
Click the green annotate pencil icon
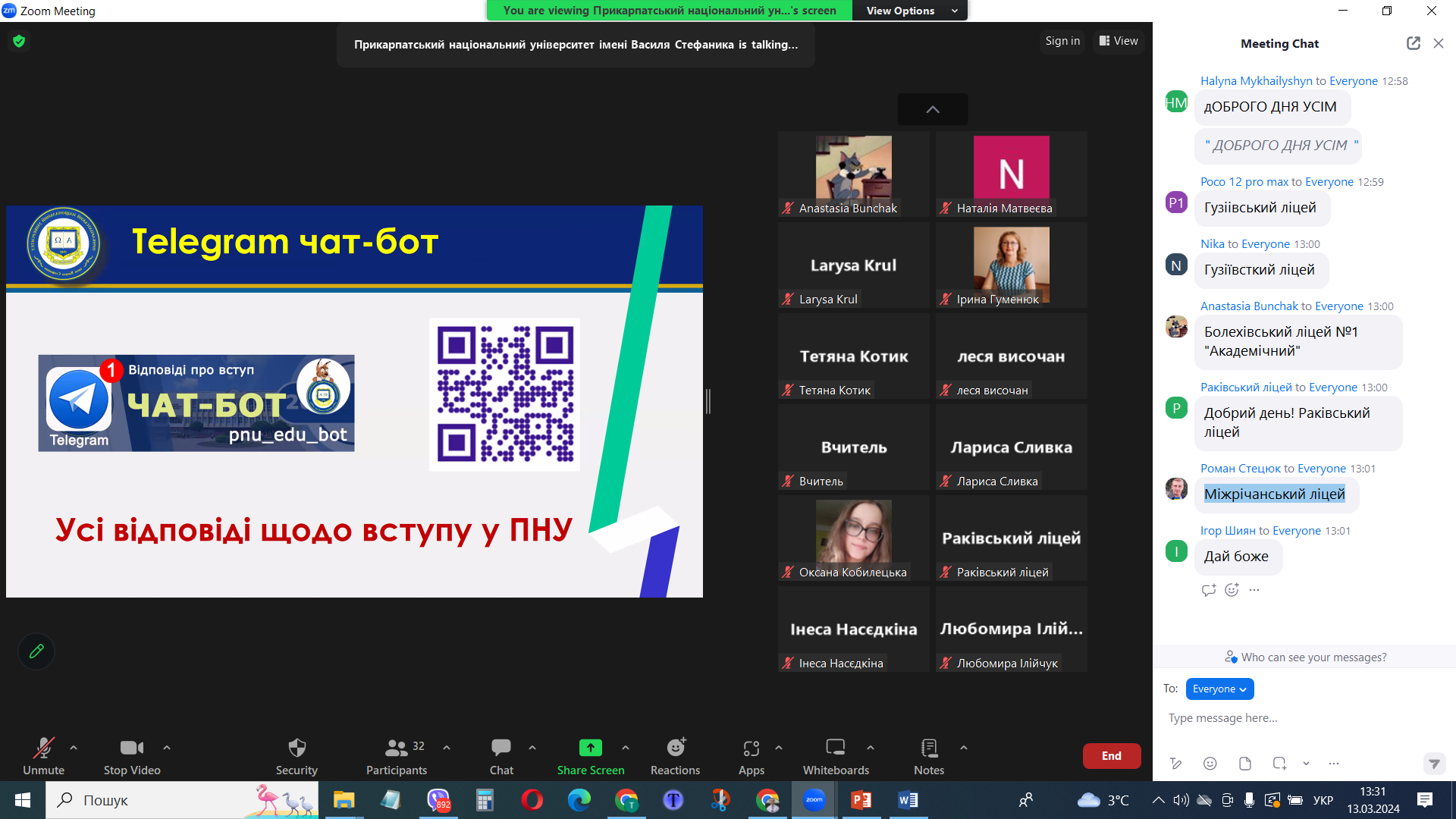(x=36, y=651)
